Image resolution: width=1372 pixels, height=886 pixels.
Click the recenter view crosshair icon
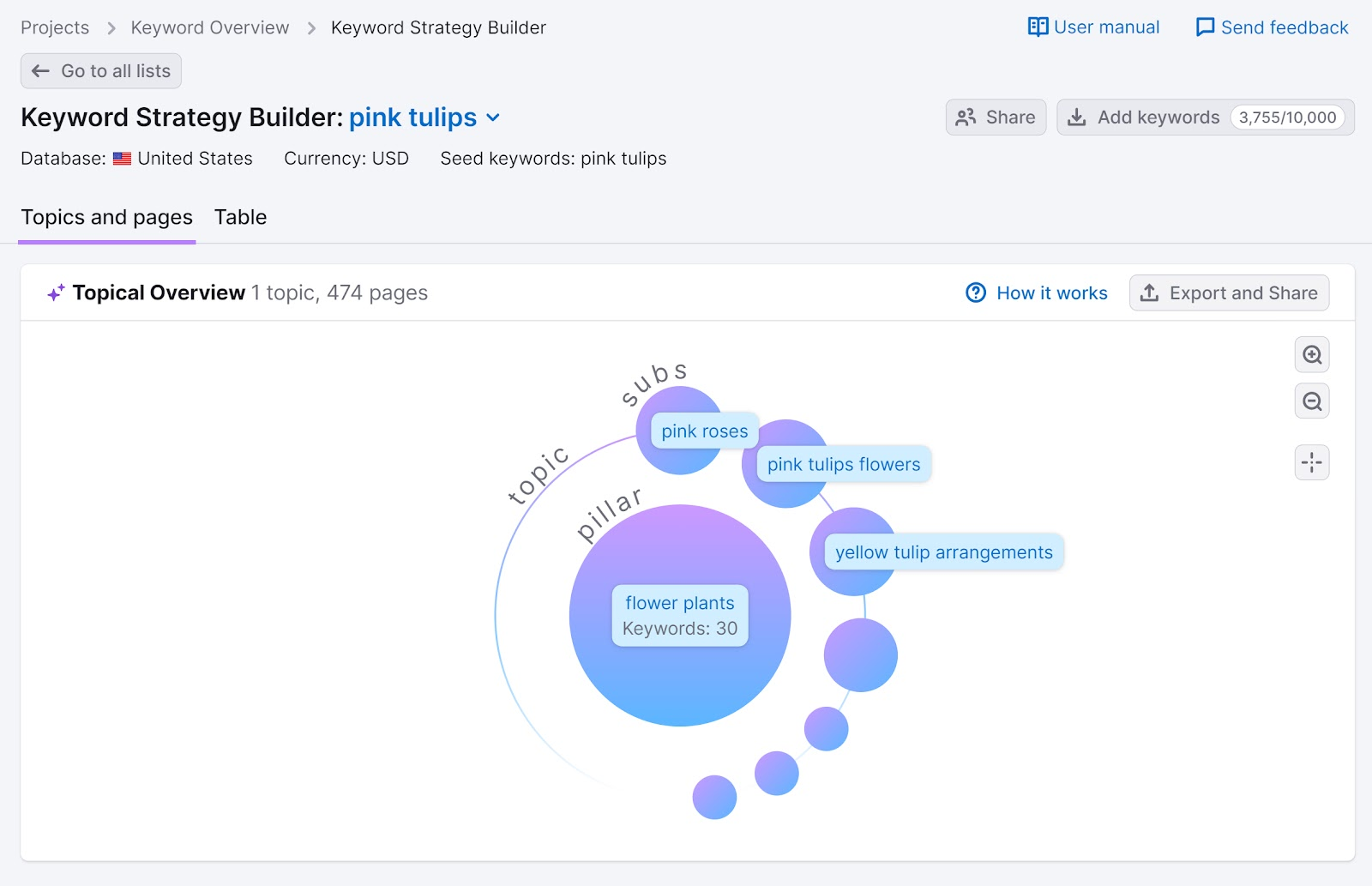click(x=1312, y=462)
